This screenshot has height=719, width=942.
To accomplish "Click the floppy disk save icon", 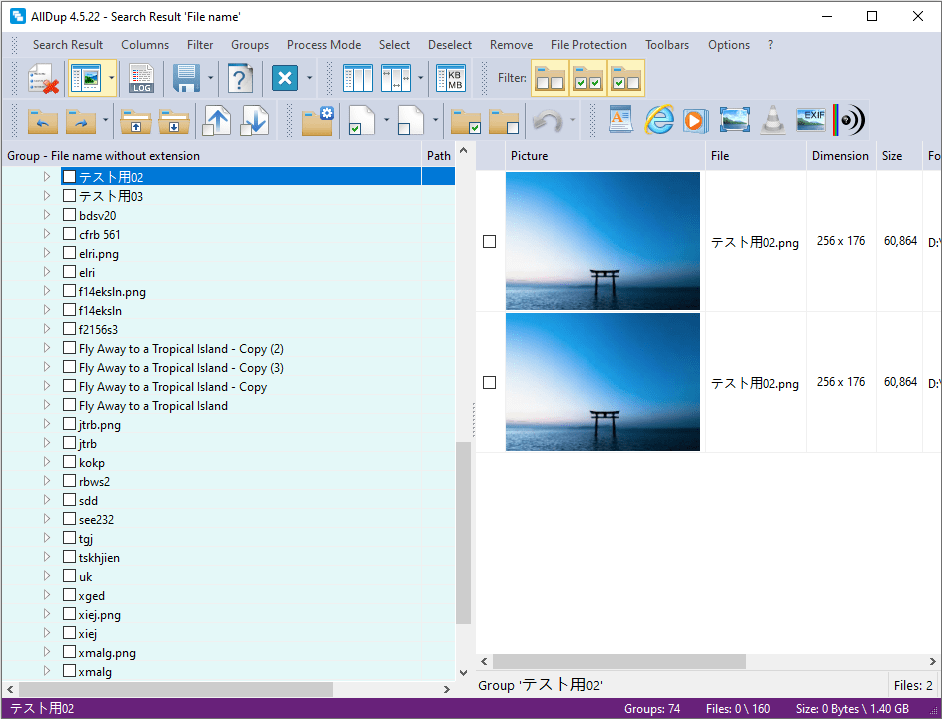I will point(186,78).
